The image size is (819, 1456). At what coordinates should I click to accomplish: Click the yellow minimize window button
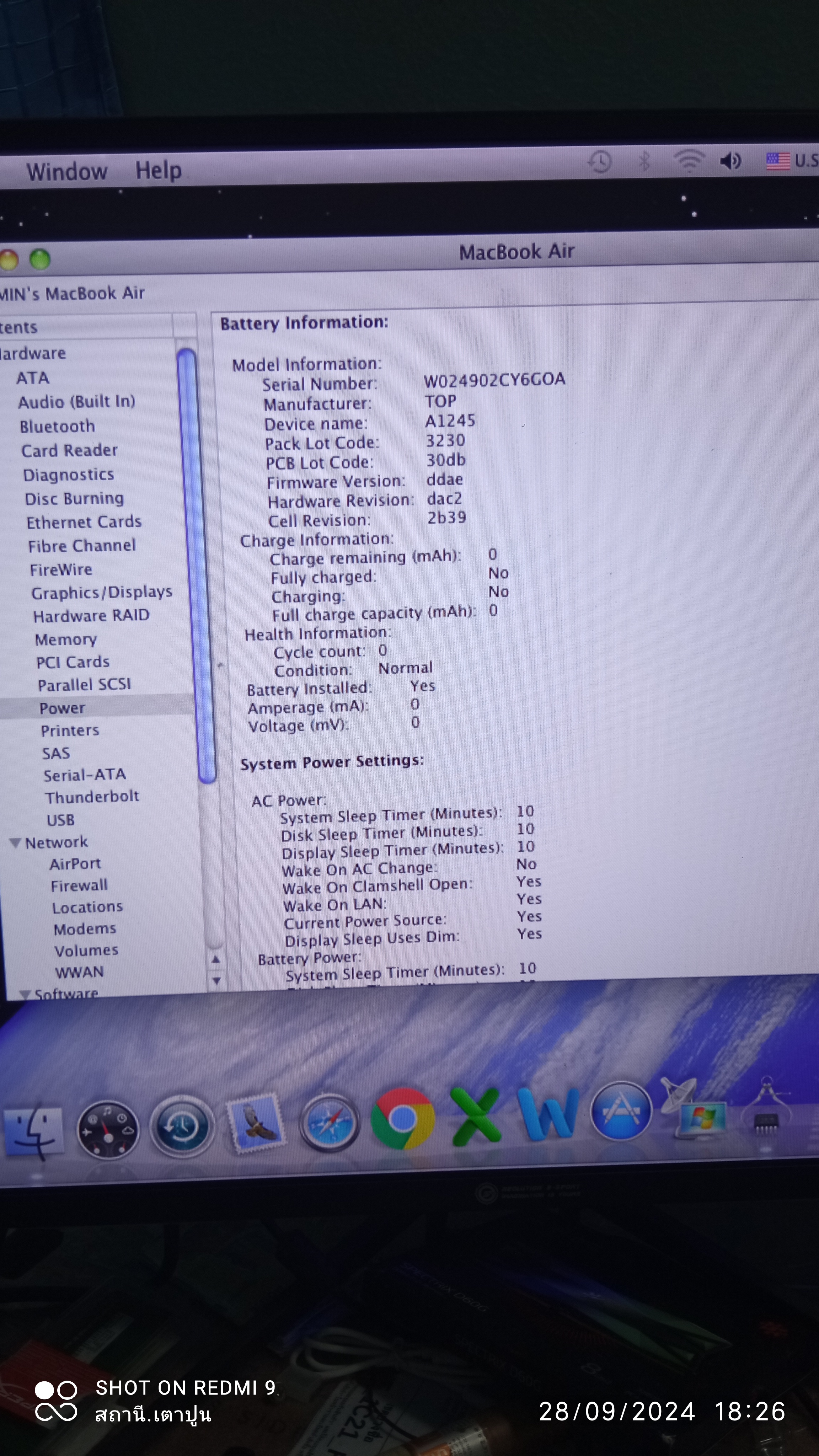click(x=9, y=260)
